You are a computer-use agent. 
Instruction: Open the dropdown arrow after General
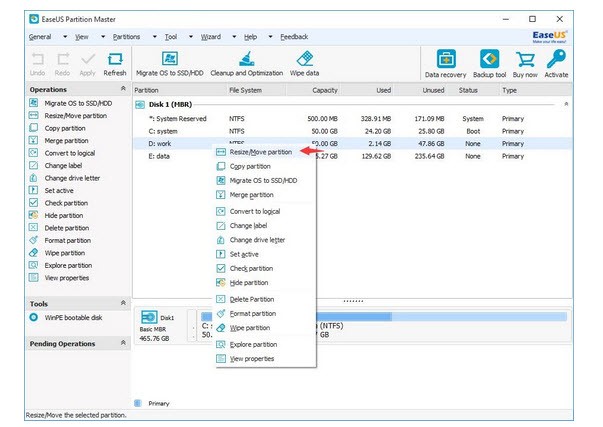pos(65,37)
